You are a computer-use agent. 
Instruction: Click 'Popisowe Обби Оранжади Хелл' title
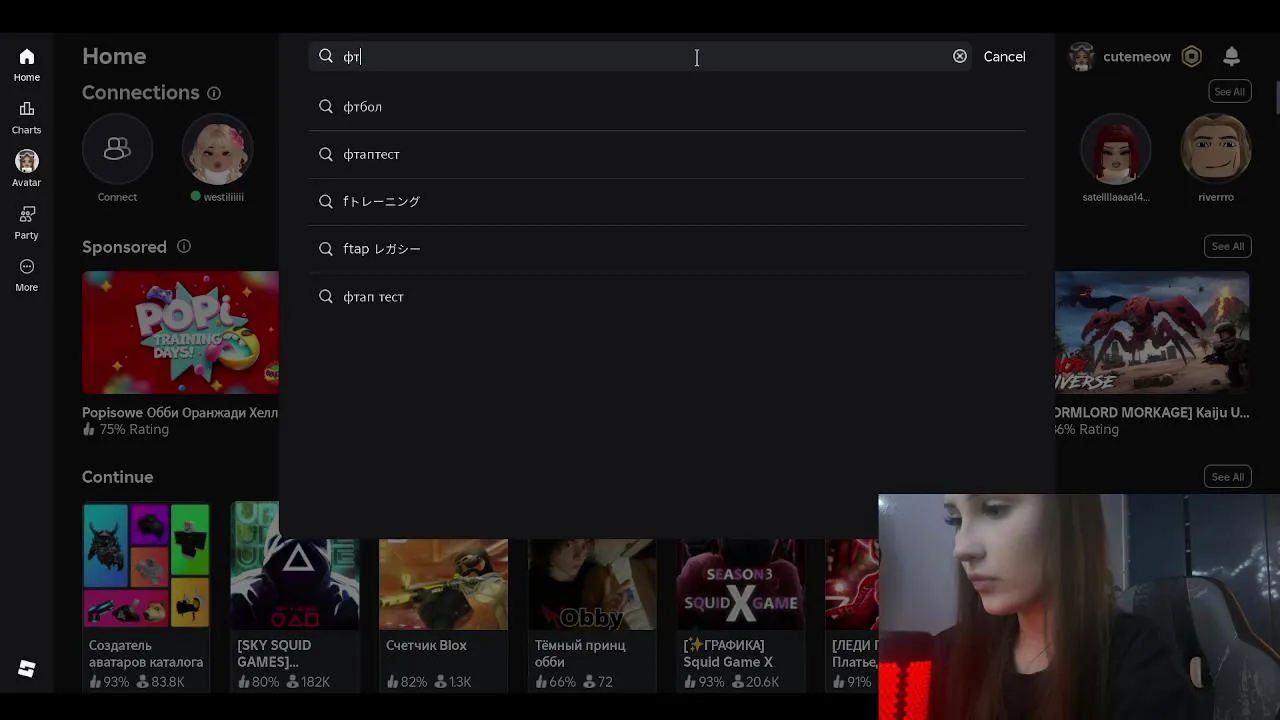180,412
